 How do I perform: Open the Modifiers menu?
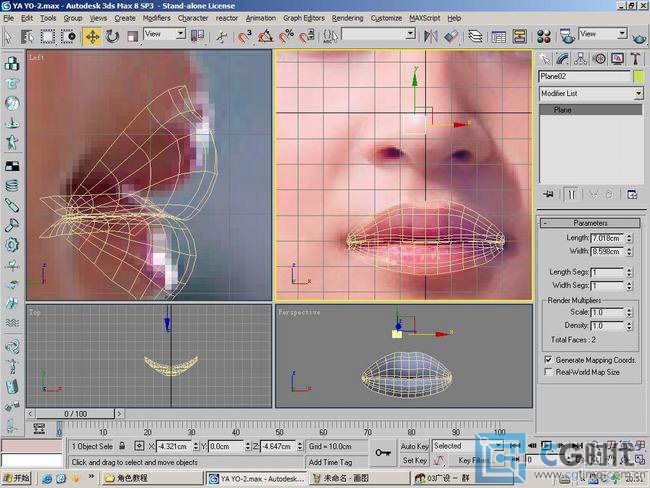[x=156, y=18]
